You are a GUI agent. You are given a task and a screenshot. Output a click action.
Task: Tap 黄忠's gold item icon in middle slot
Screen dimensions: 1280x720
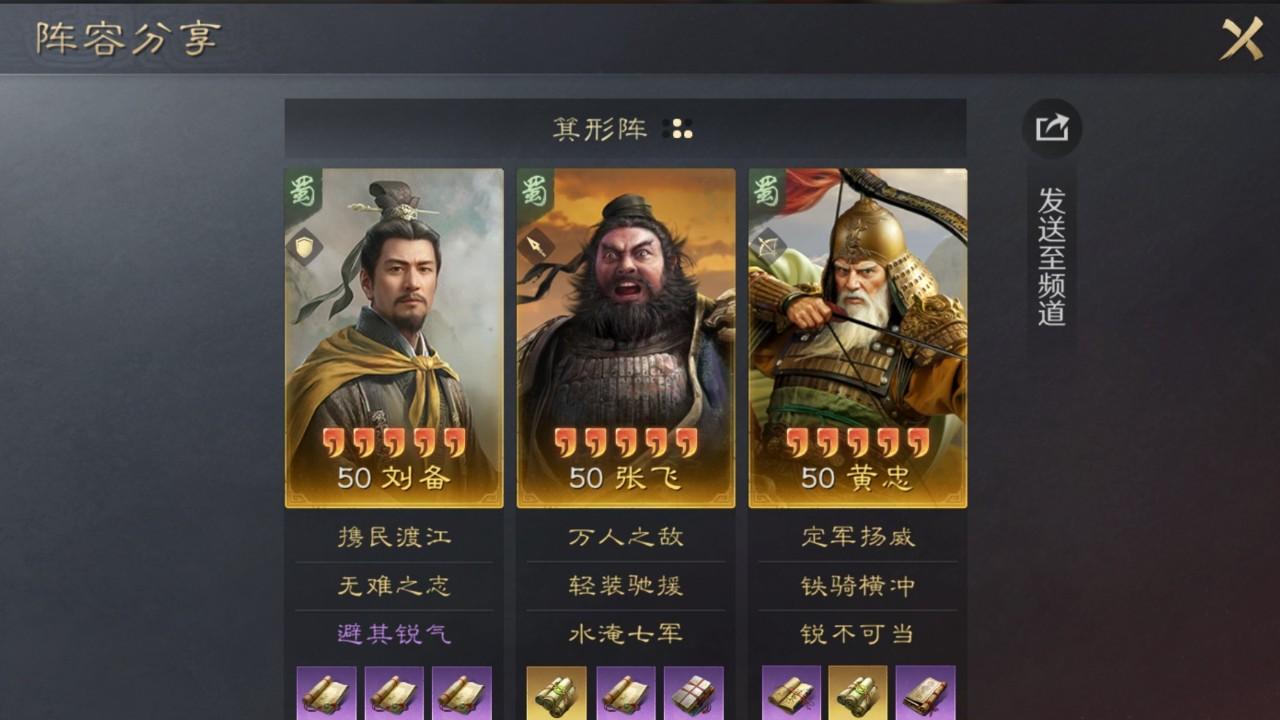tap(858, 693)
